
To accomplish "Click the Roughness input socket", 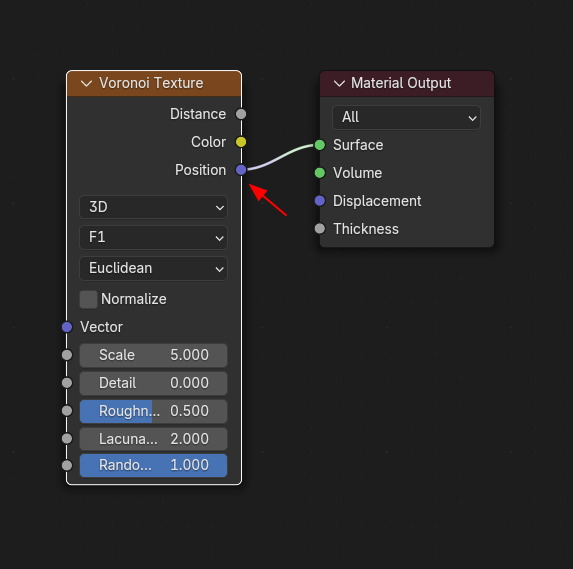I will 67,411.
